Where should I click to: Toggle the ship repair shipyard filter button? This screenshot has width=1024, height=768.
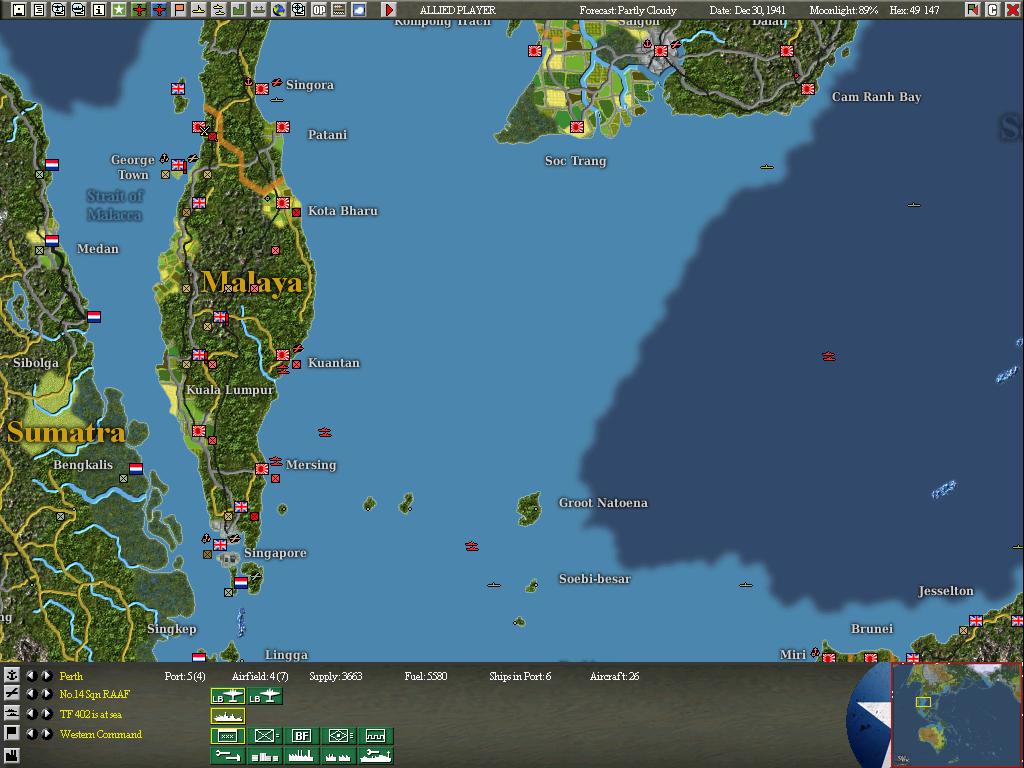pyautogui.click(x=376, y=756)
